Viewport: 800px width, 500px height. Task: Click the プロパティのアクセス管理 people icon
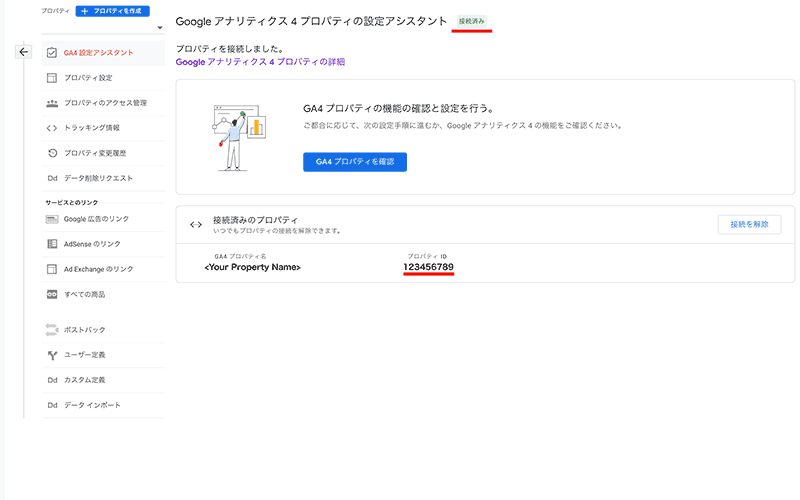(x=52, y=103)
